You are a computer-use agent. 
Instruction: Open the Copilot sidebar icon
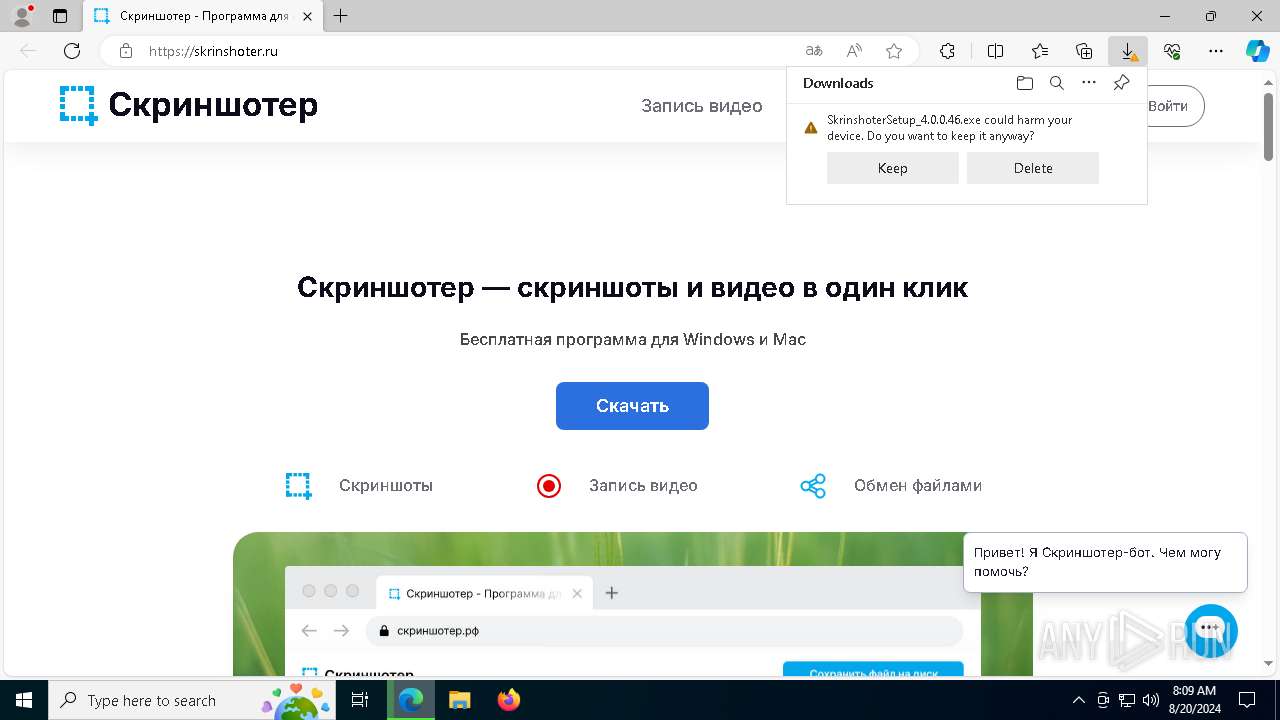[1258, 51]
